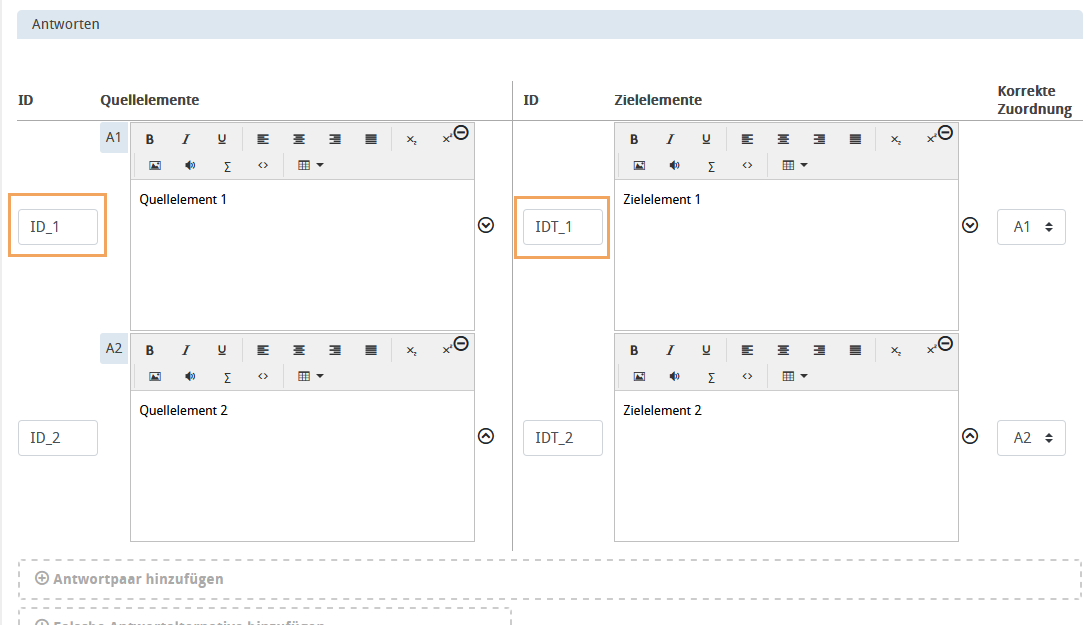Click into Zielelement 1 text area
The image size is (1092, 625).
pos(785,260)
